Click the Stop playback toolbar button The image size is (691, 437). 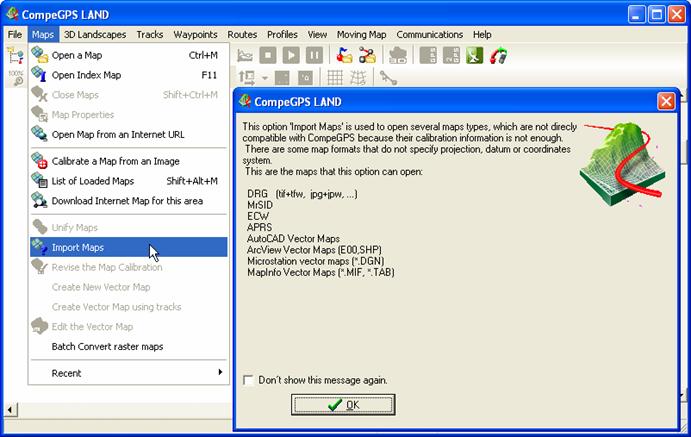point(268,56)
